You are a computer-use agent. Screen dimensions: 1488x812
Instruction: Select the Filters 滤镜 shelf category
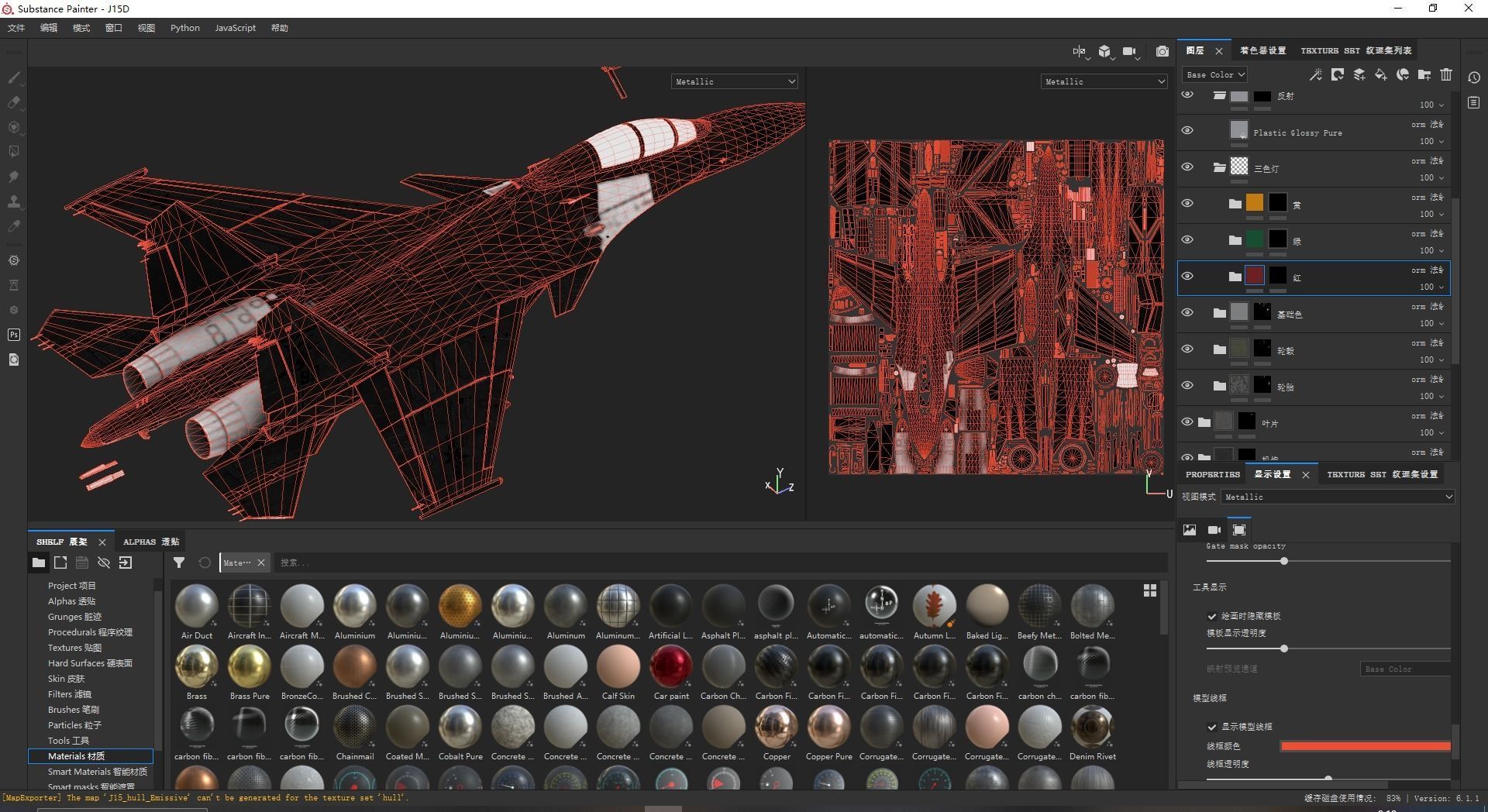click(70, 694)
